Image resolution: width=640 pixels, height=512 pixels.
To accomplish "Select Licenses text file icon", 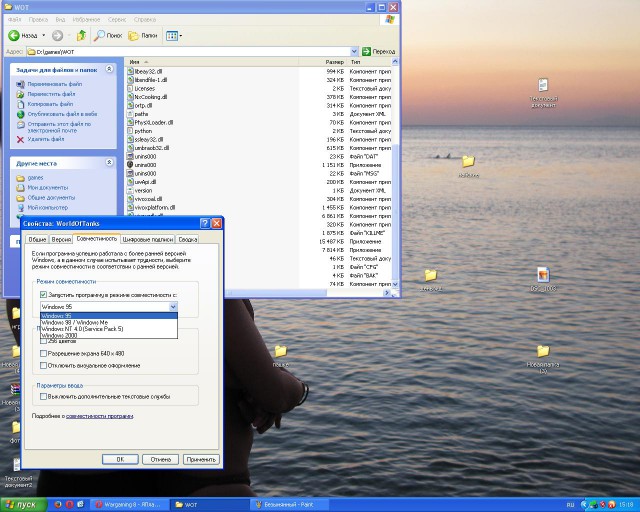I will [130, 88].
